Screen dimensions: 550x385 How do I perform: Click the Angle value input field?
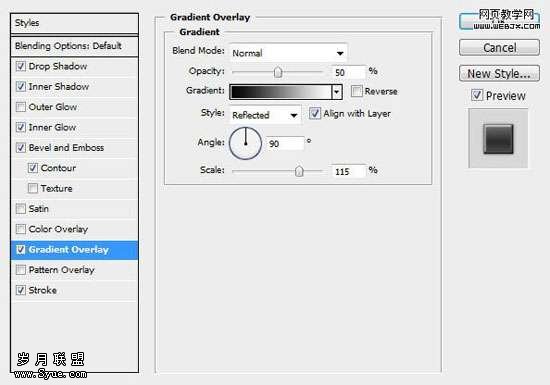(284, 143)
